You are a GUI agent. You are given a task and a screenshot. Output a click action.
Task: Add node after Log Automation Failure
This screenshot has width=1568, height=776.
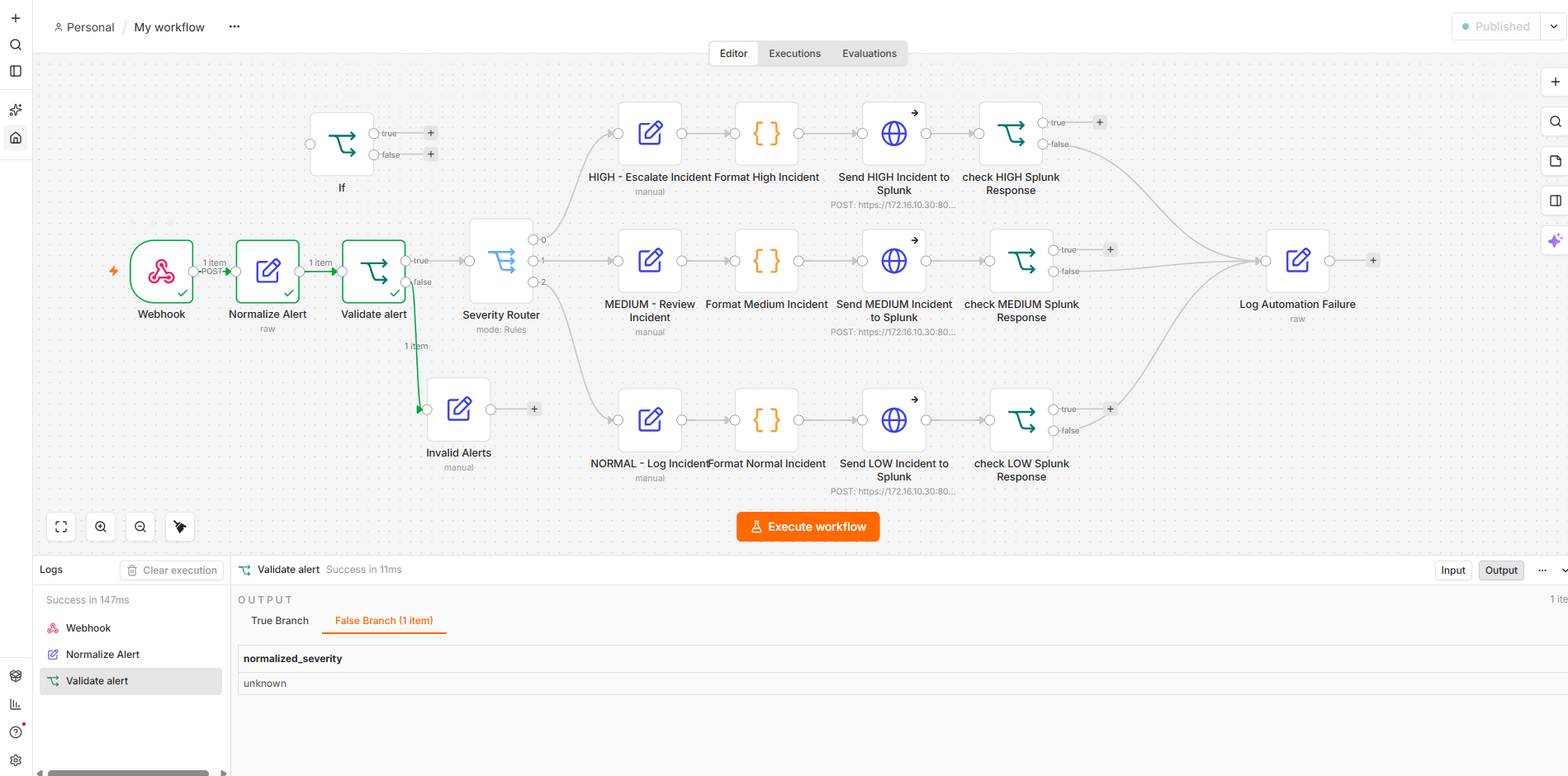(1373, 261)
